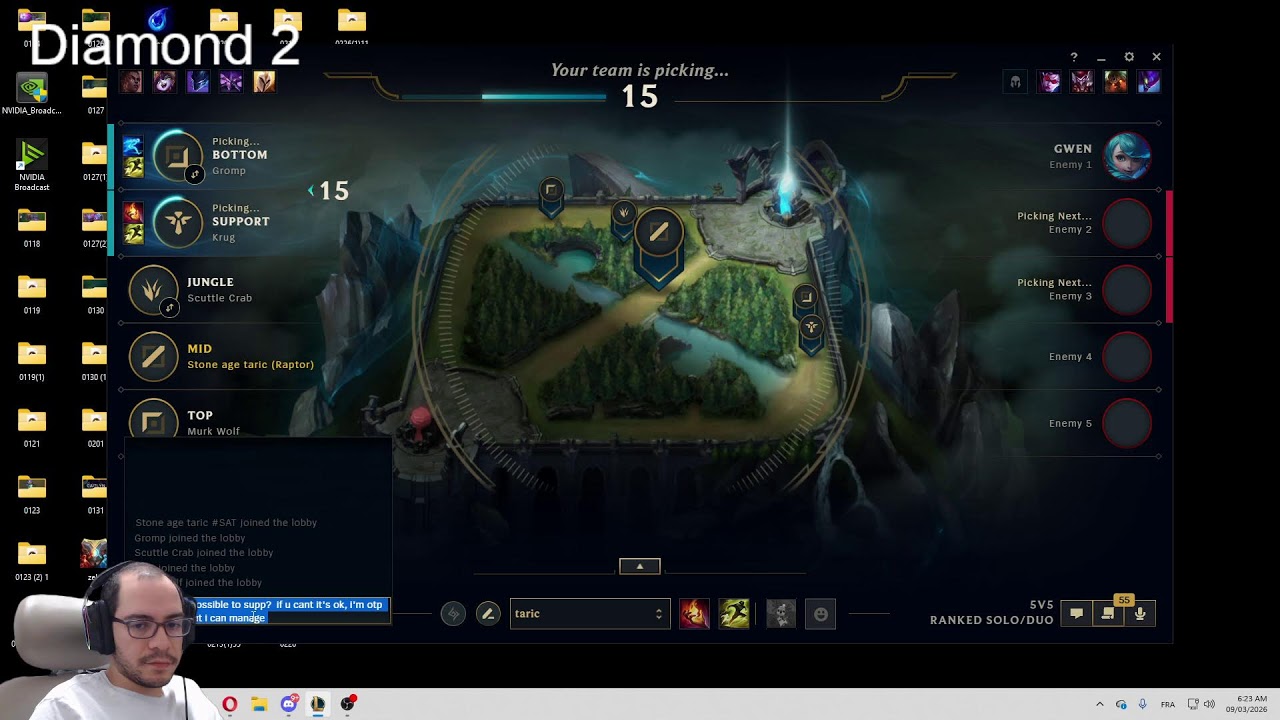Screen dimensions: 1280x720
Task: Select the Bottom role icon for Gromp
Action: pos(177,156)
